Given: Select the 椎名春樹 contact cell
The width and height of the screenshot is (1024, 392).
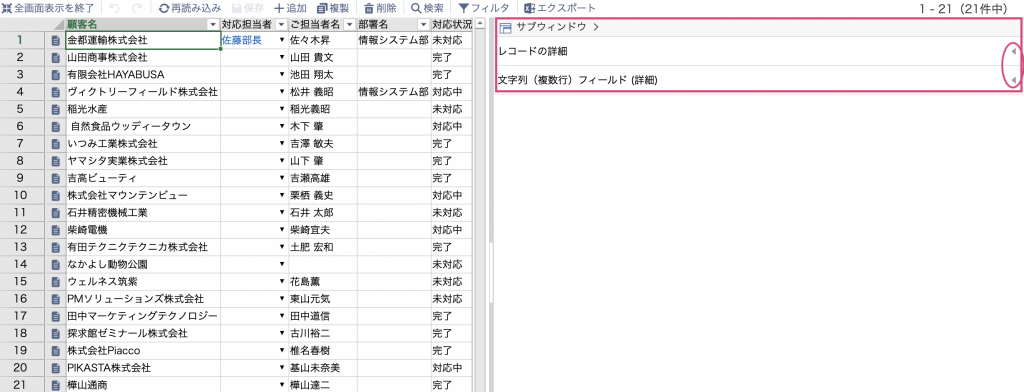Looking at the screenshot, I should point(323,351).
